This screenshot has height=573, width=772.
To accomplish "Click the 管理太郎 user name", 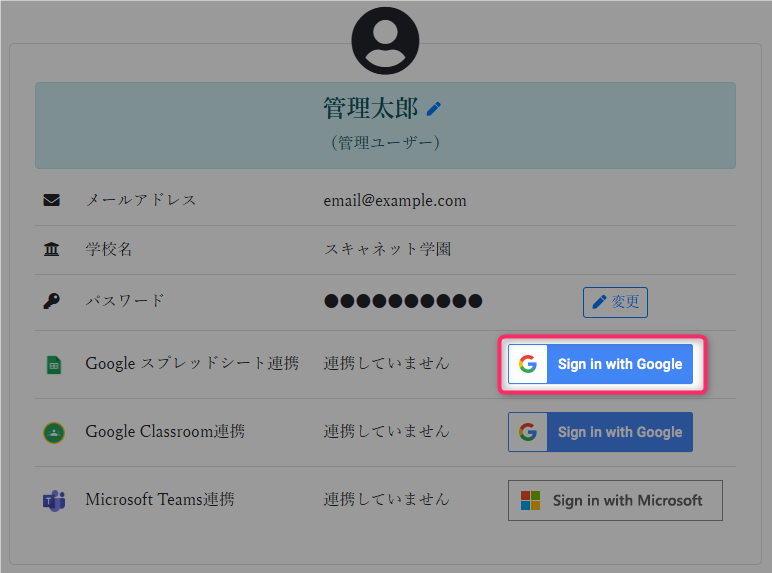I will tap(371, 108).
